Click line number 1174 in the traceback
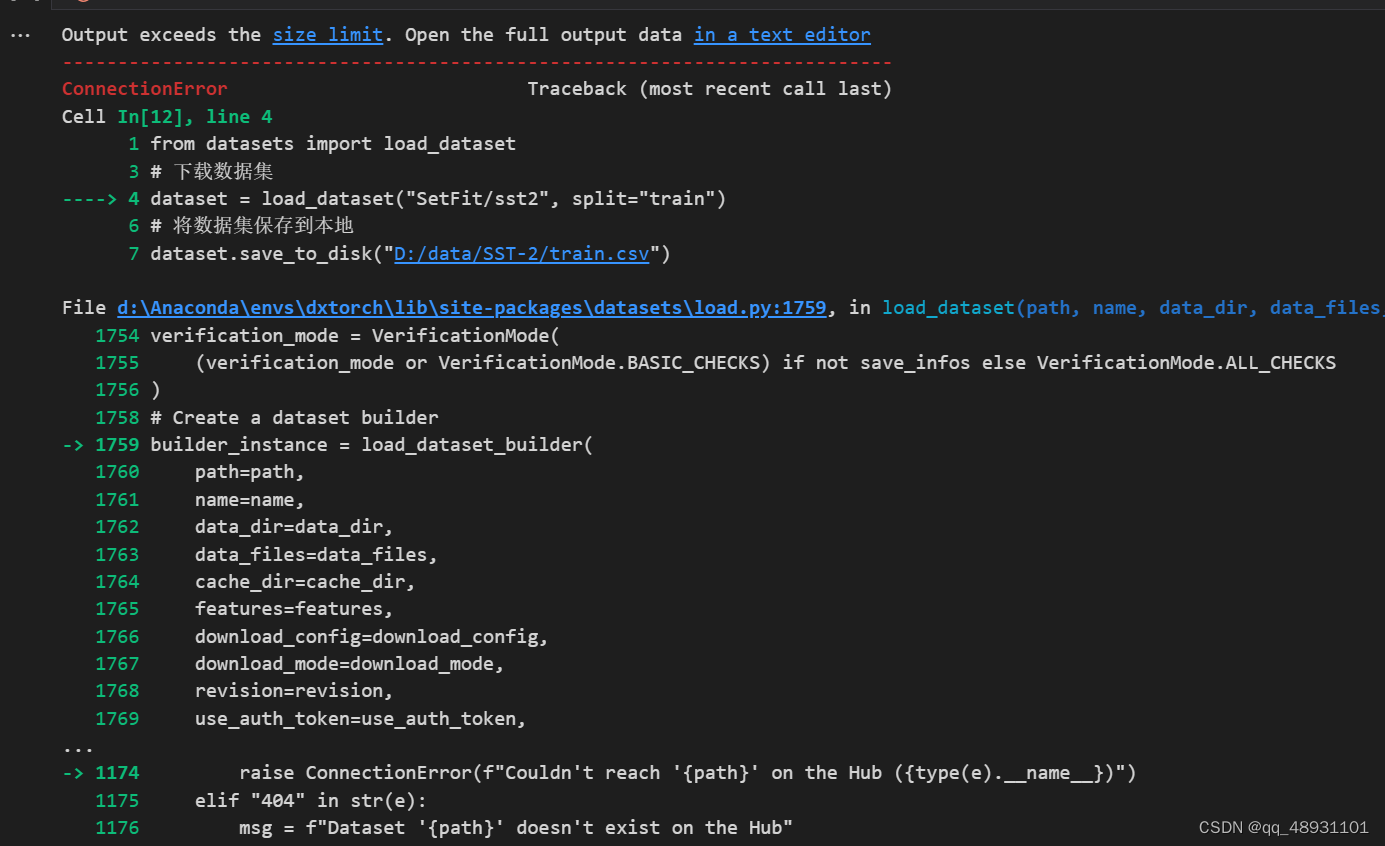Screen dimensions: 1385x846 click(117, 772)
